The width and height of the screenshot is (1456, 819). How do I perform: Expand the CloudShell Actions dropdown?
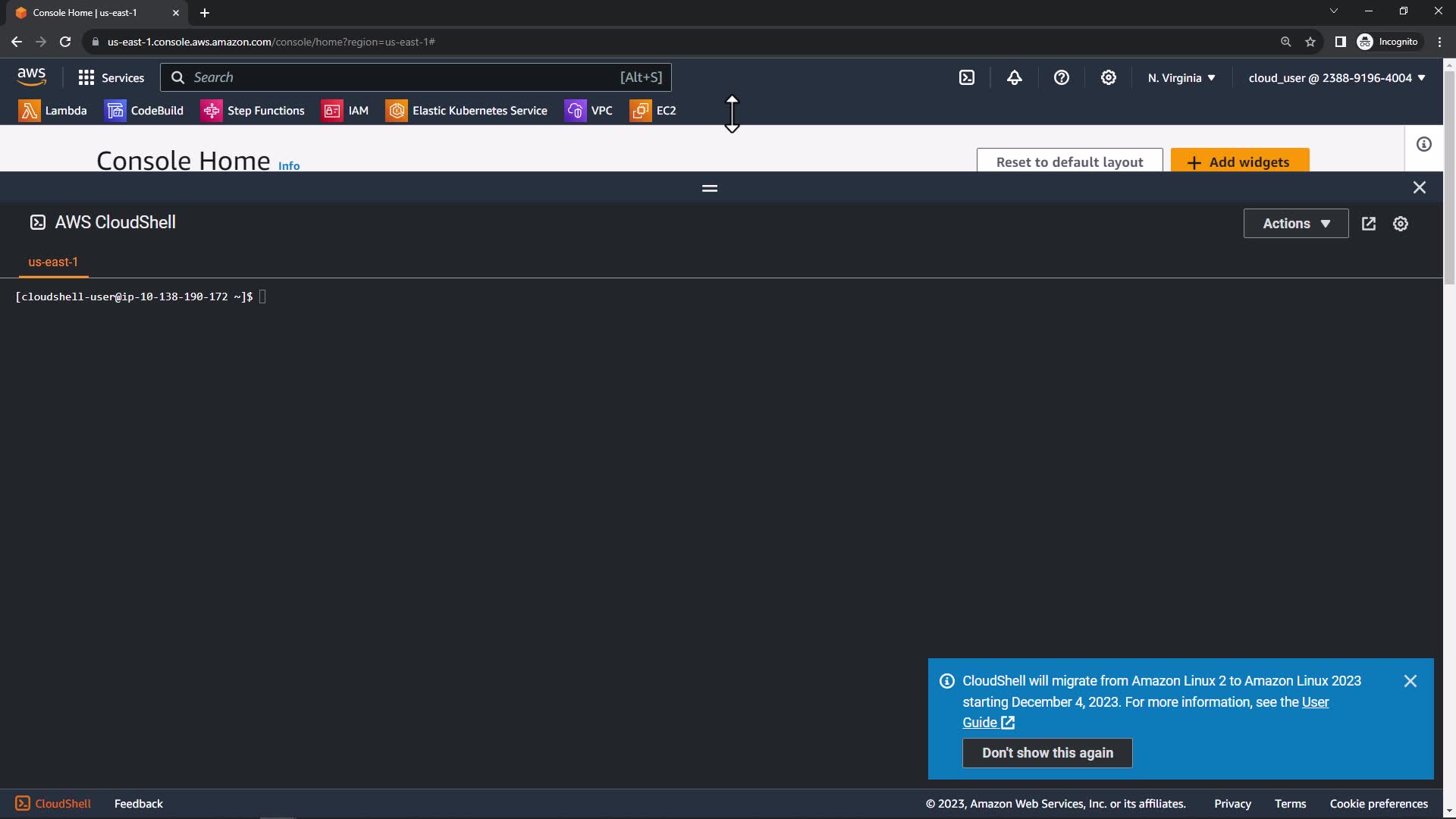tap(1295, 224)
